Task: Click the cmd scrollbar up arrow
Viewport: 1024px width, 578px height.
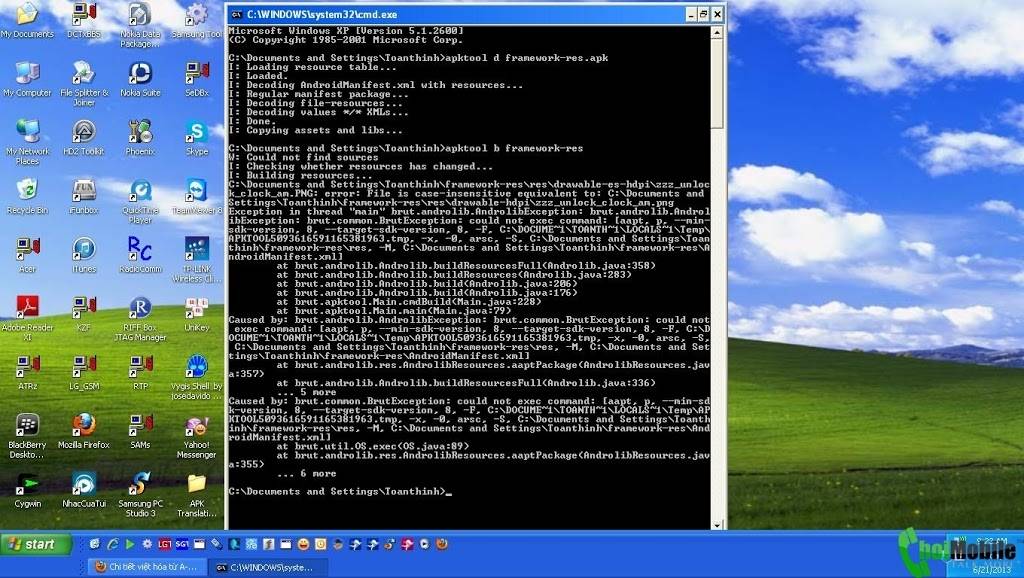Action: tap(717, 32)
